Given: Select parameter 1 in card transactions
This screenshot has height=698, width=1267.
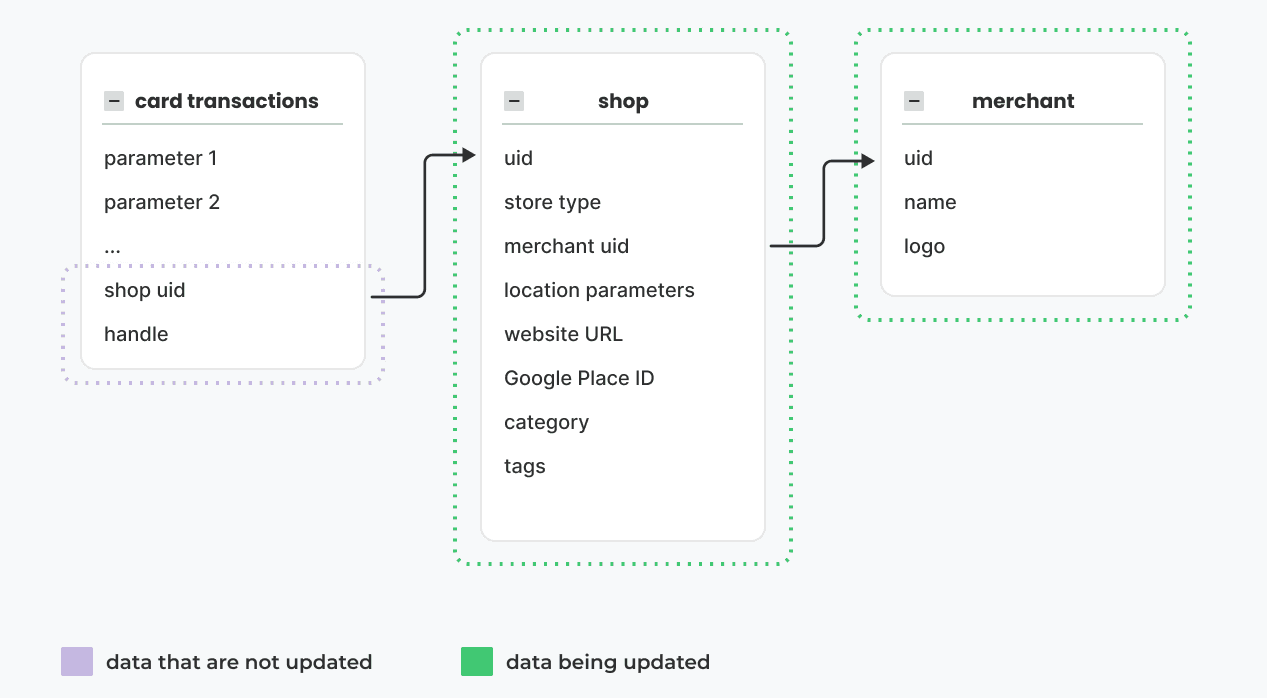Looking at the screenshot, I should [160, 158].
